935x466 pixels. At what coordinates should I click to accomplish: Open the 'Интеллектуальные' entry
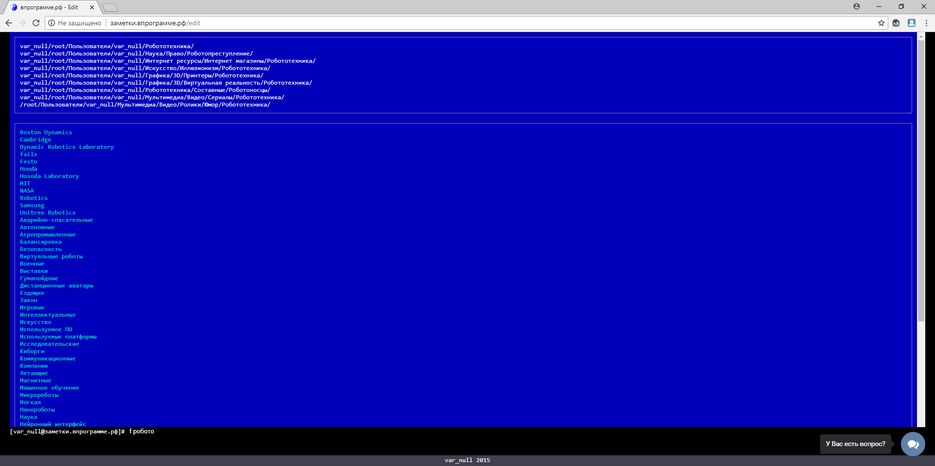click(x=48, y=315)
